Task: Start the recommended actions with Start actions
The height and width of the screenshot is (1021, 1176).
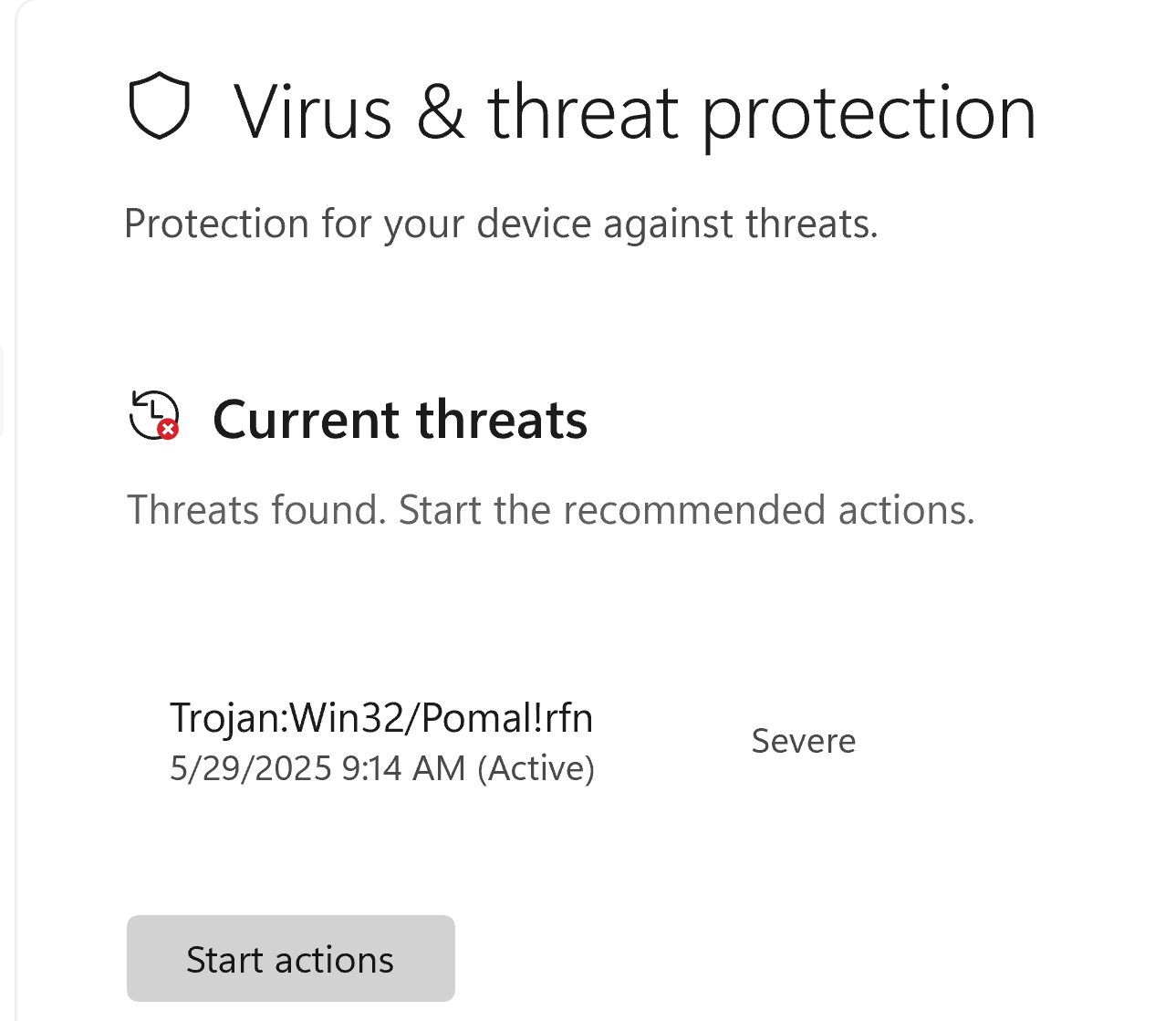Action: (290, 958)
